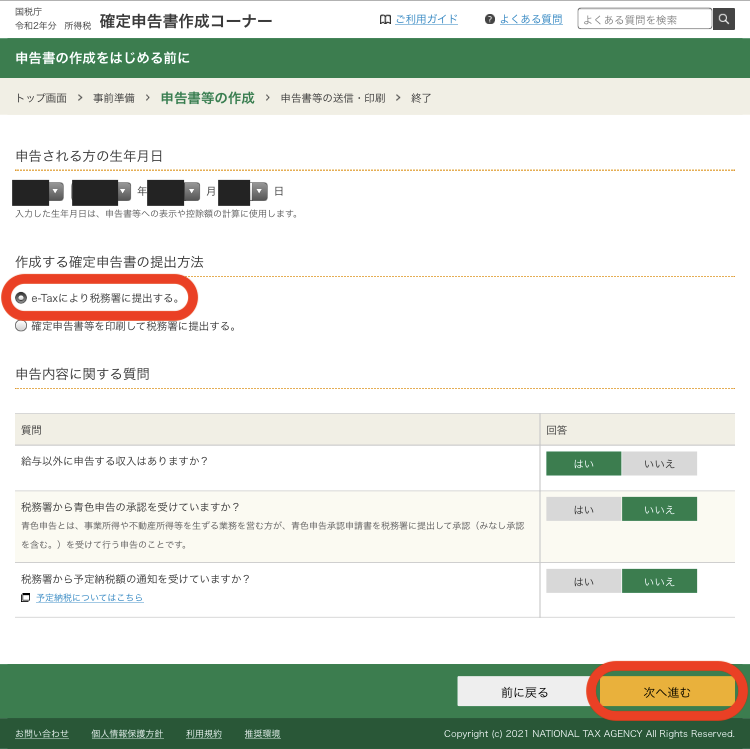
Task: Open the era dropdown for birth date
Action: 38,191
